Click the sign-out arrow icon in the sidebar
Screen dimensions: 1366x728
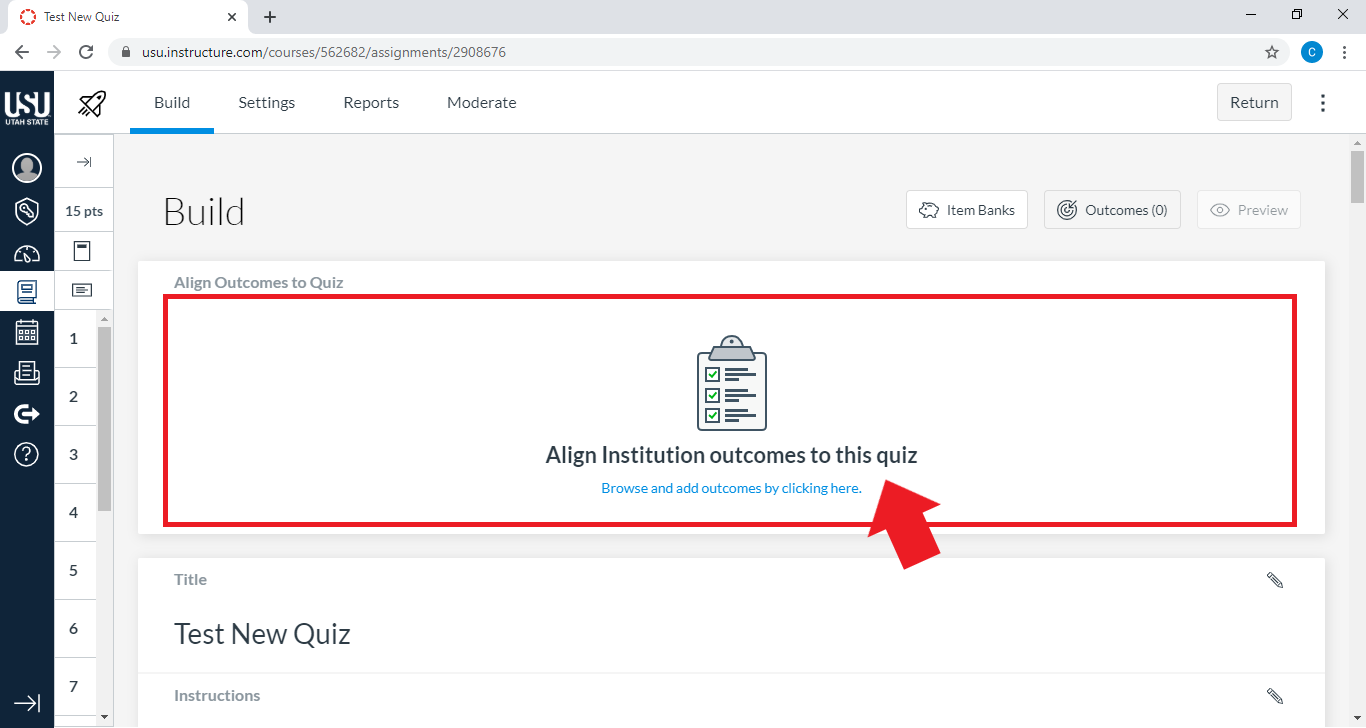pyautogui.click(x=27, y=413)
